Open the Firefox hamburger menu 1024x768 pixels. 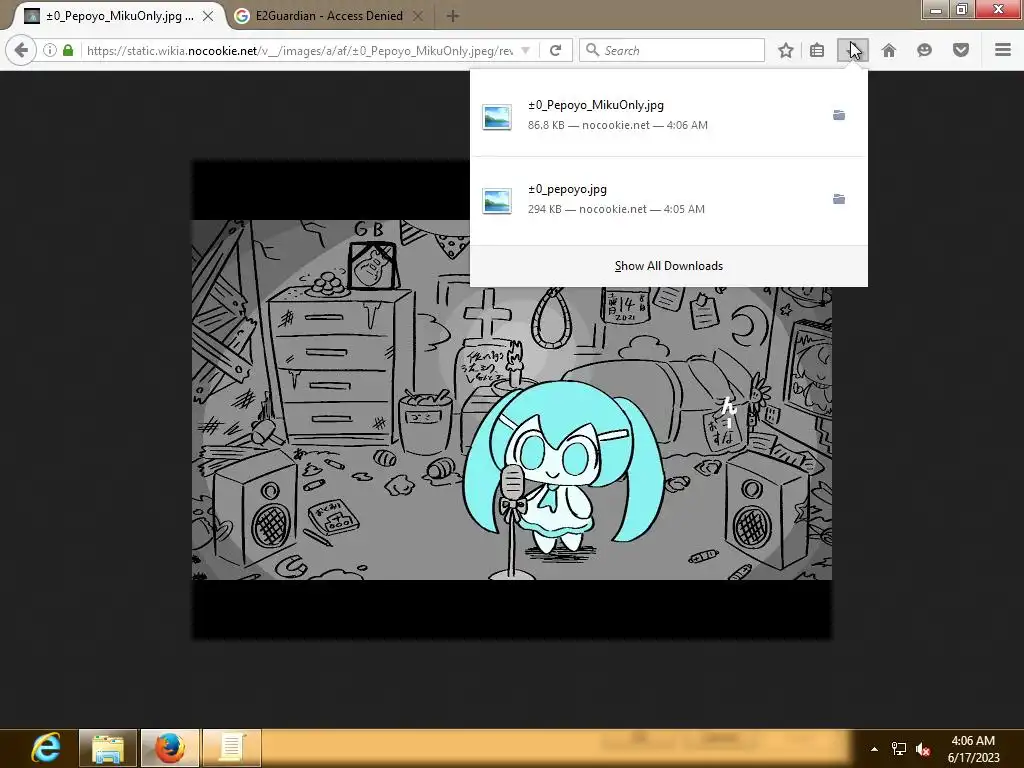(1003, 50)
